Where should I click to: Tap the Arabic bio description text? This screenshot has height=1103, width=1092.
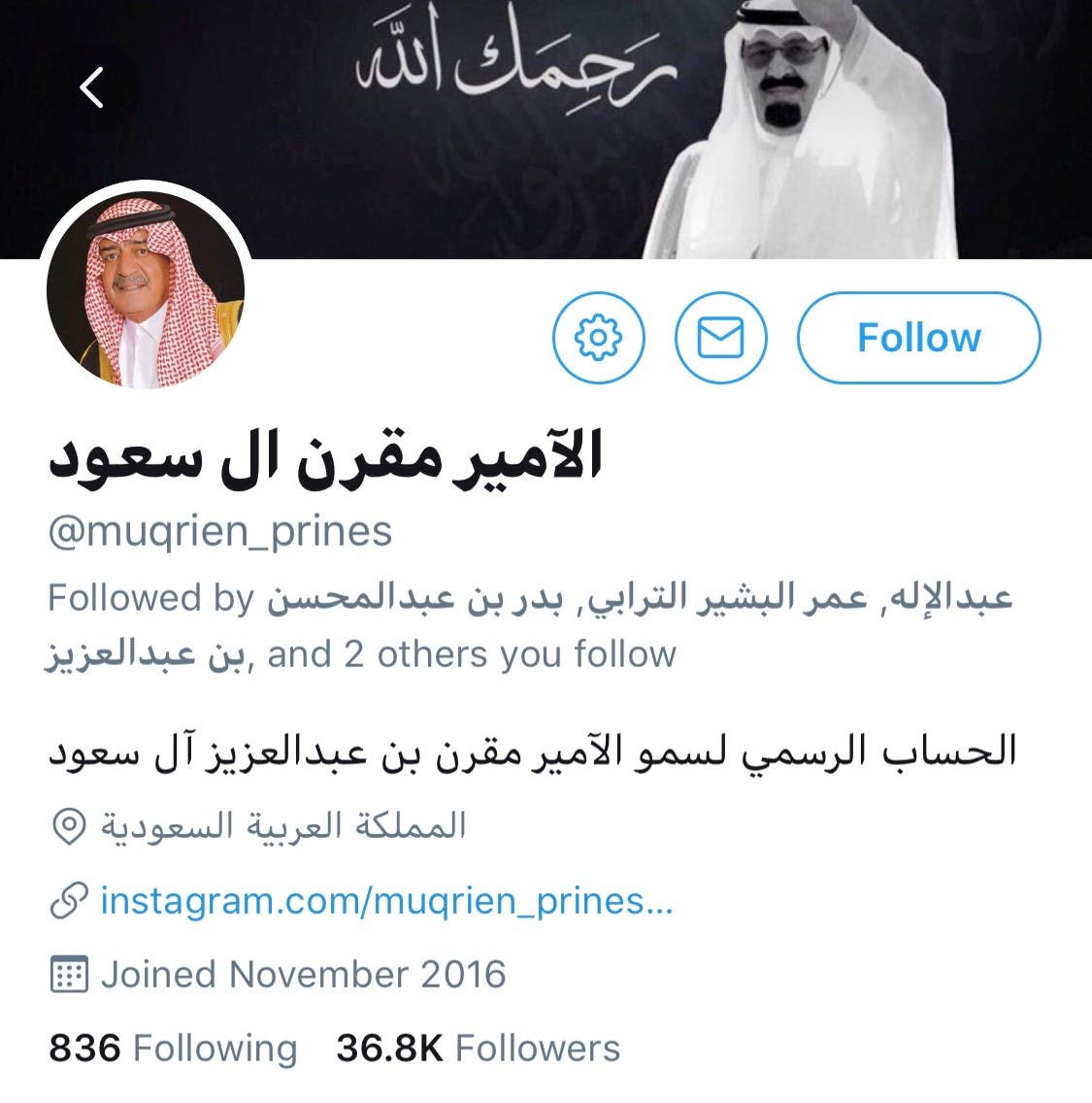[x=532, y=752]
